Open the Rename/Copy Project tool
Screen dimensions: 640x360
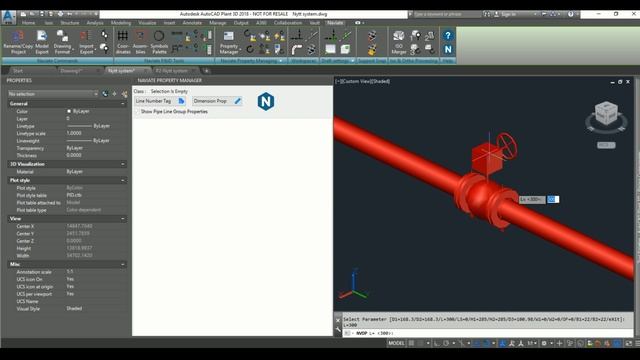18,42
